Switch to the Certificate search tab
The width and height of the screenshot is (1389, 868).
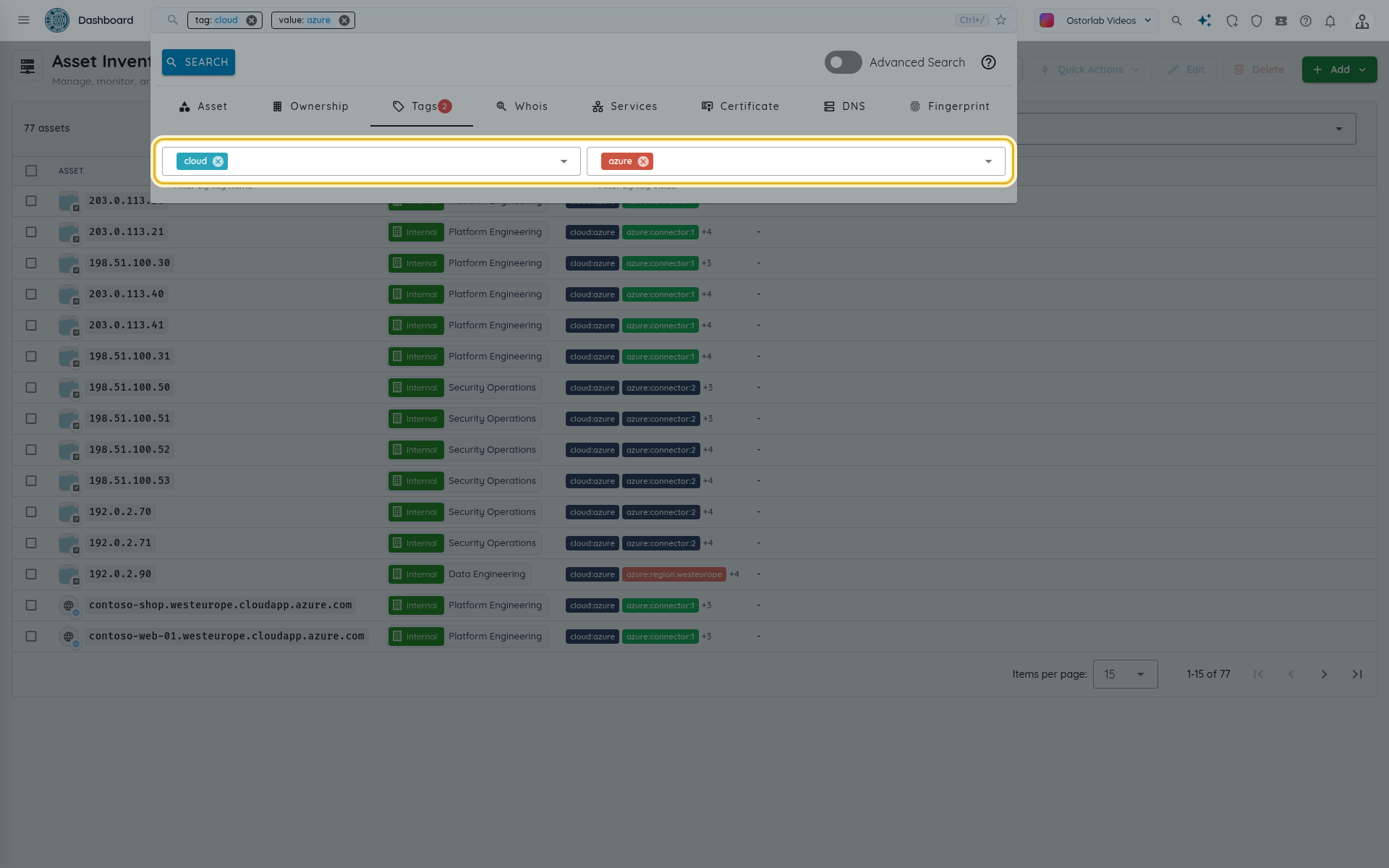pyautogui.click(x=740, y=106)
